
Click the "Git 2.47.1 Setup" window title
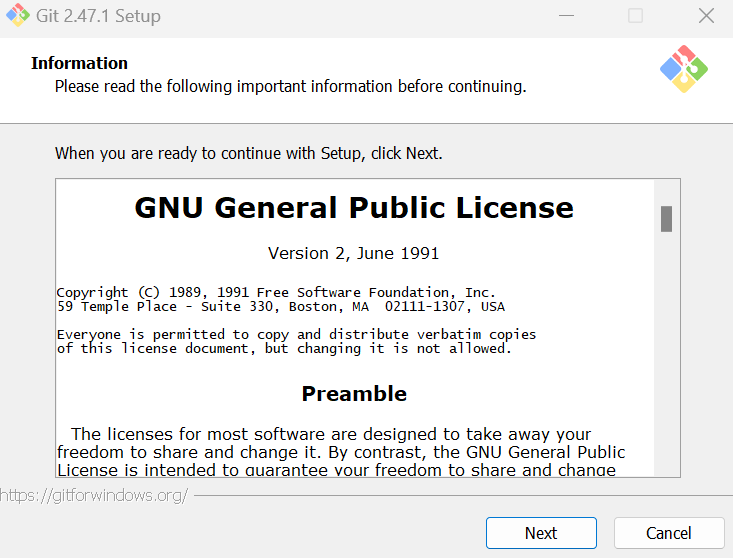point(98,16)
